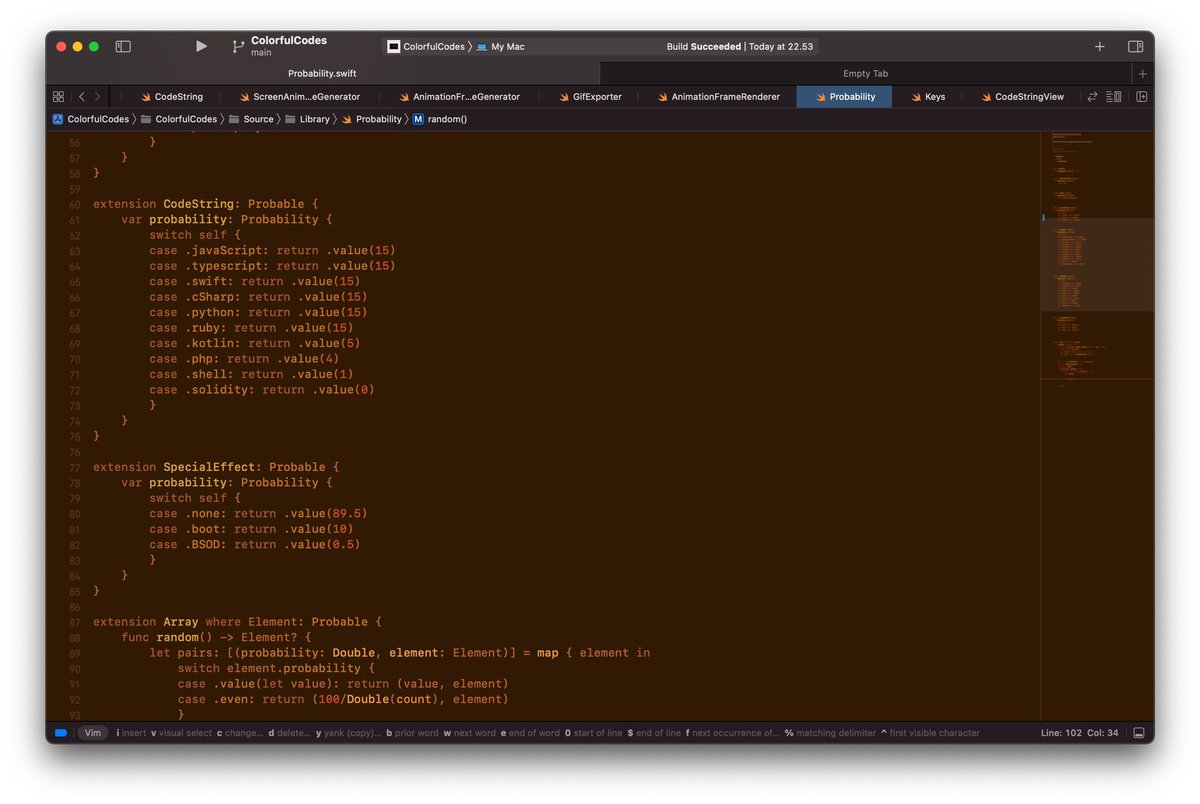Click the 'case .even: return' line
1200x804 pixels.
[x=343, y=699]
